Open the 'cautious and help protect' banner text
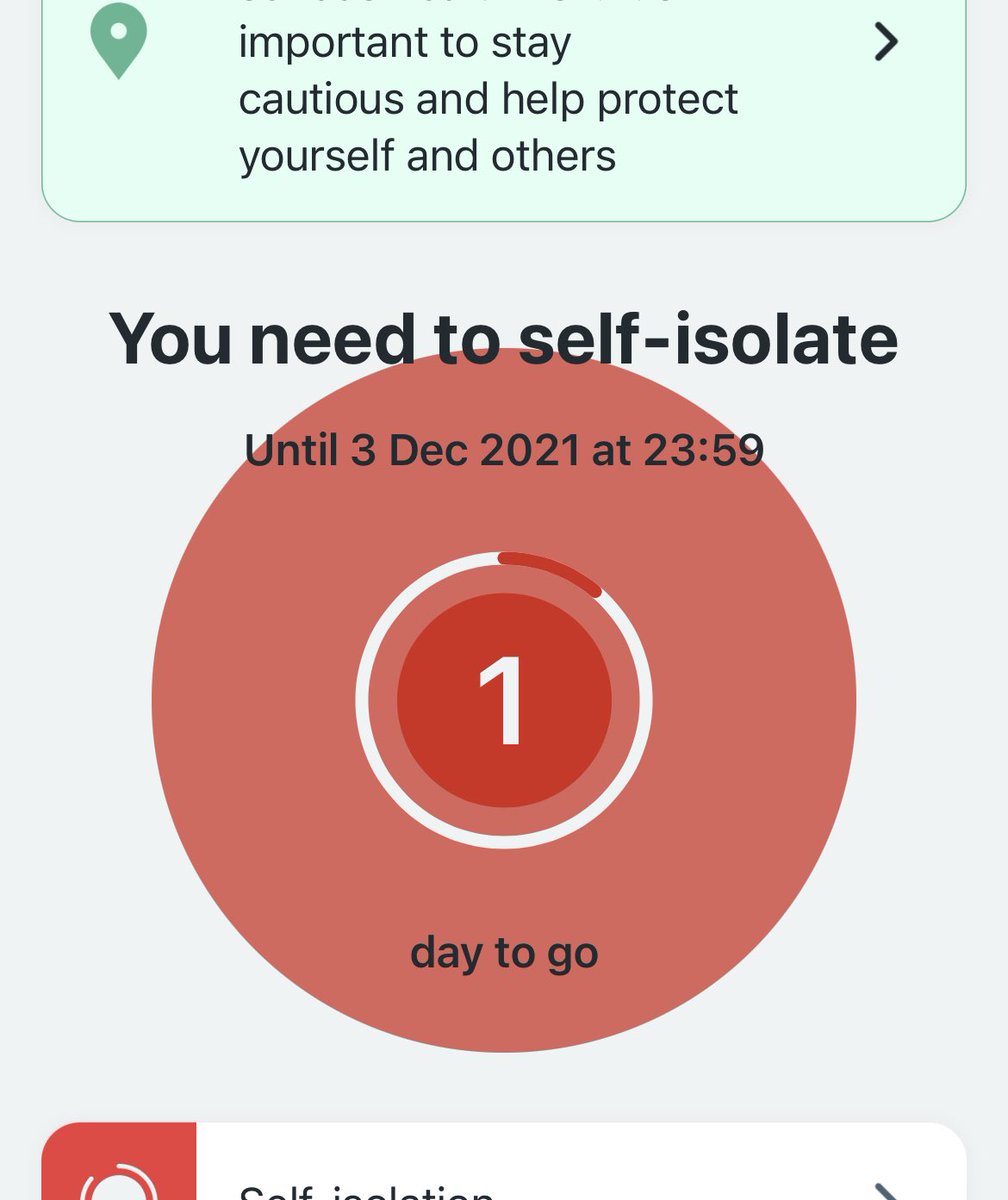 (x=488, y=99)
